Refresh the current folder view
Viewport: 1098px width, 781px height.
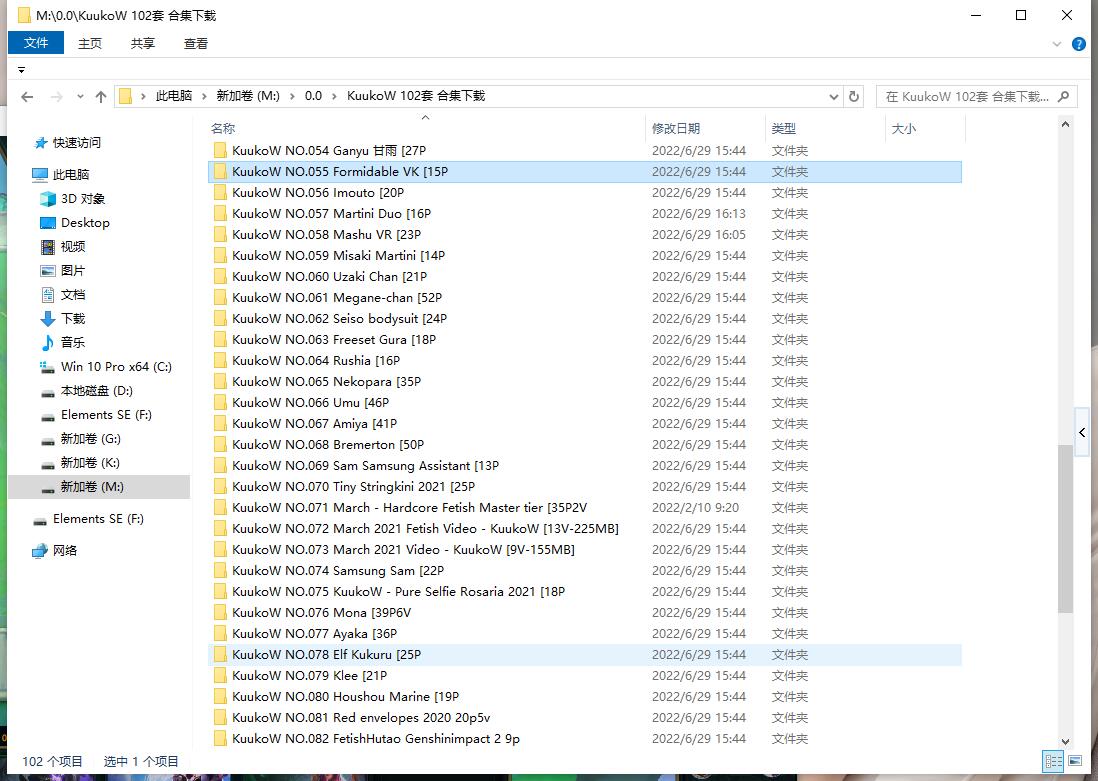(854, 97)
